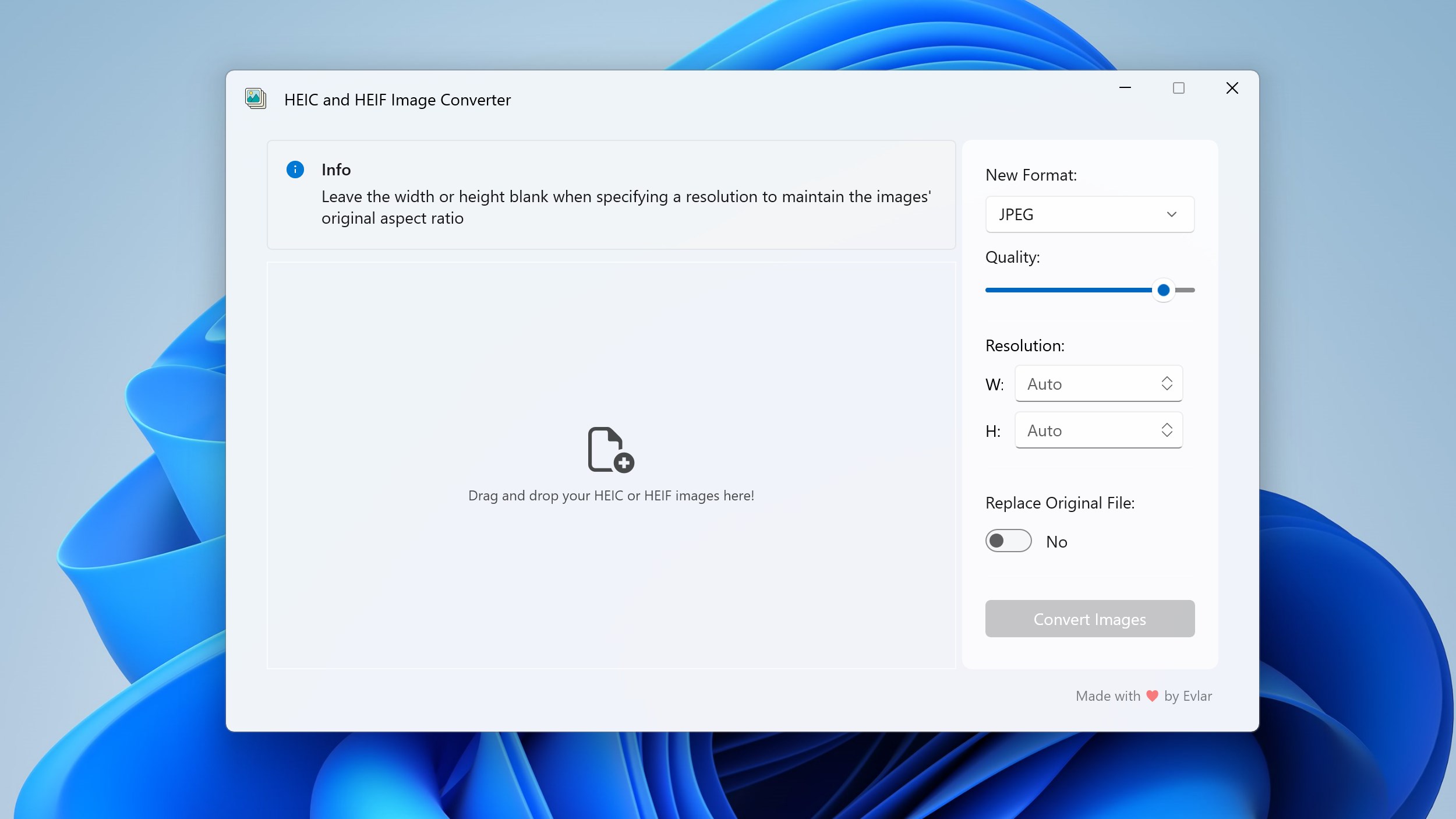The width and height of the screenshot is (1456, 819).
Task: Click the add-file icon in drop area
Action: pos(610,450)
